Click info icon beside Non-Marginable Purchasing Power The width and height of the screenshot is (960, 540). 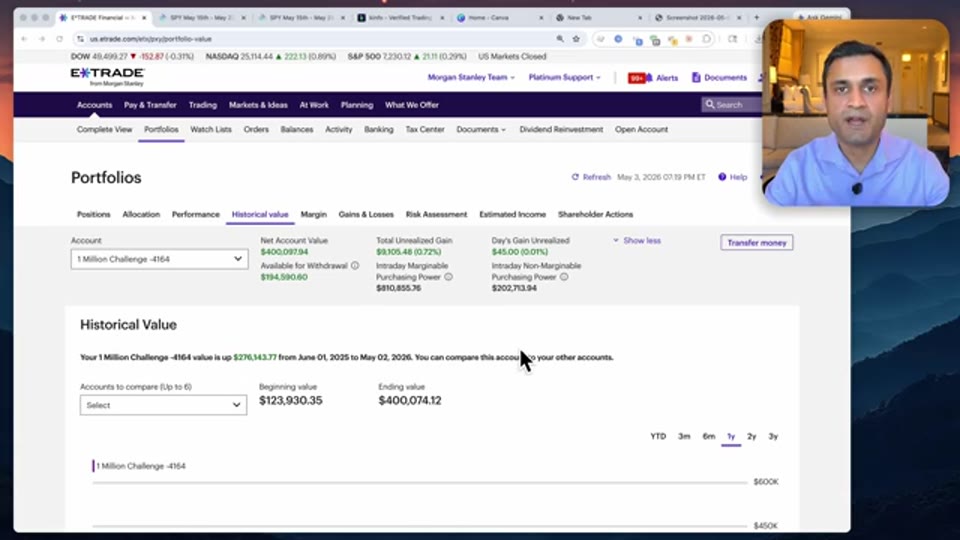564,277
